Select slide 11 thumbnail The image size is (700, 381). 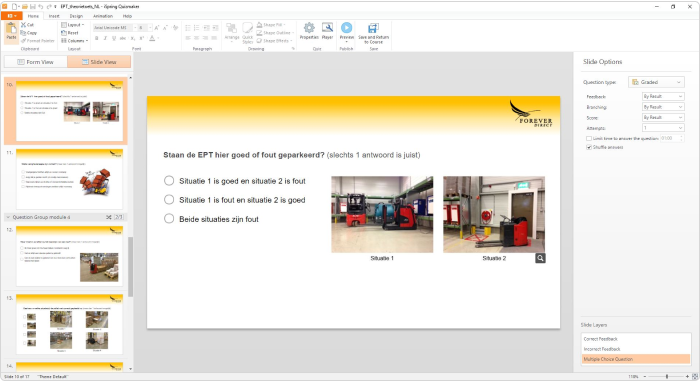click(x=69, y=179)
